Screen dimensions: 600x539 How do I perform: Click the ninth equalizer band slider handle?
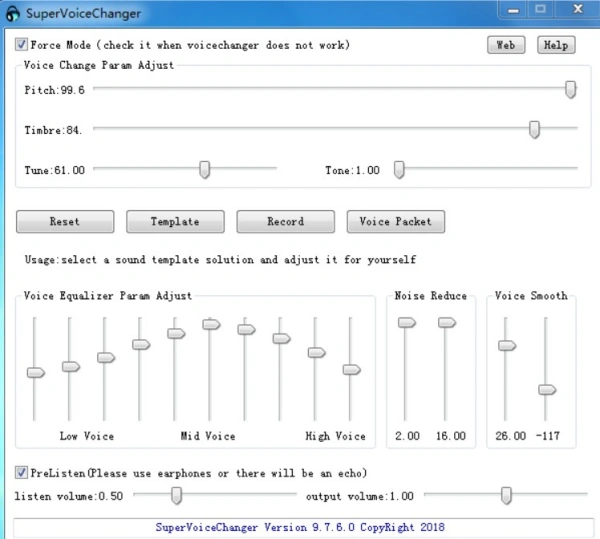pyautogui.click(x=317, y=352)
